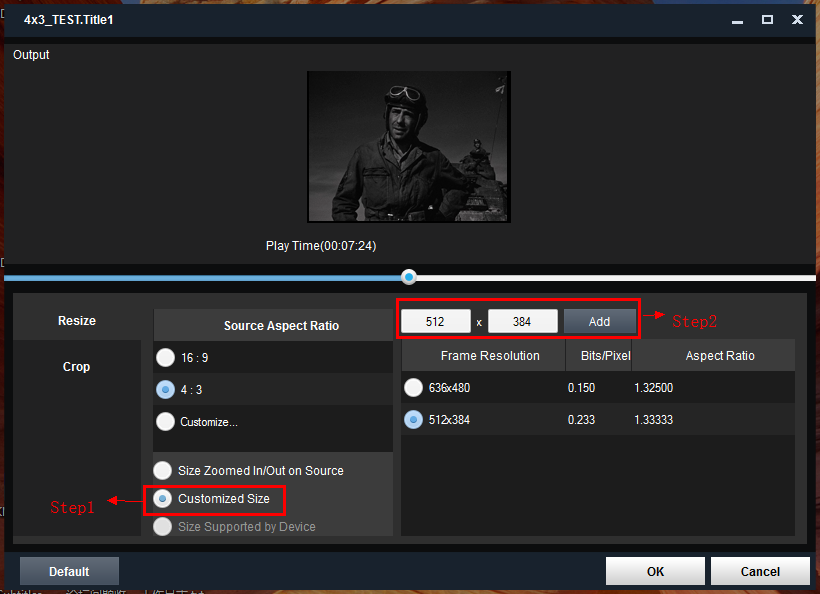Image resolution: width=820 pixels, height=594 pixels.
Task: Click the height field showing 384
Action: (522, 321)
